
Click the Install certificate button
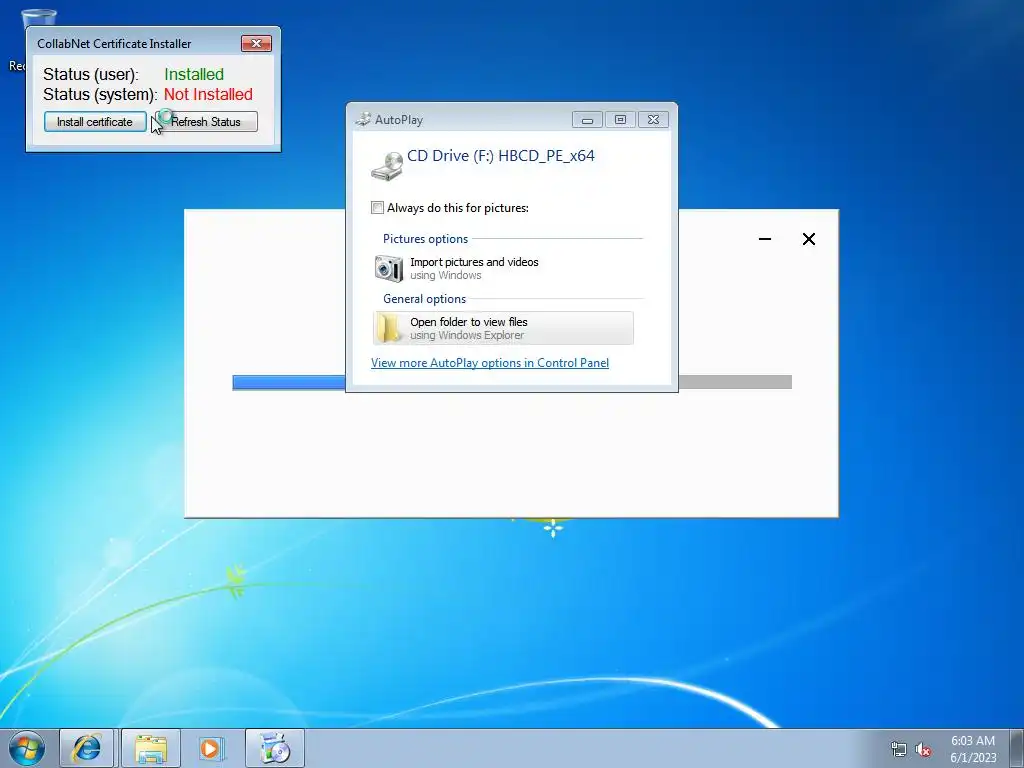pyautogui.click(x=95, y=121)
